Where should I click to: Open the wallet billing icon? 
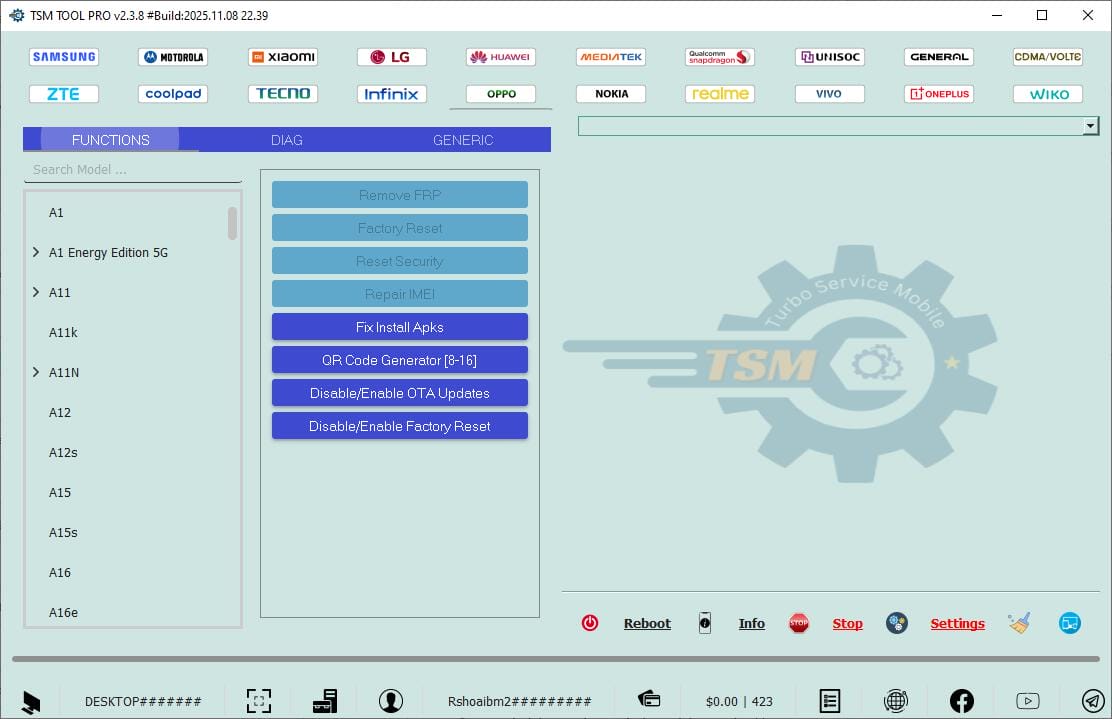click(x=647, y=700)
